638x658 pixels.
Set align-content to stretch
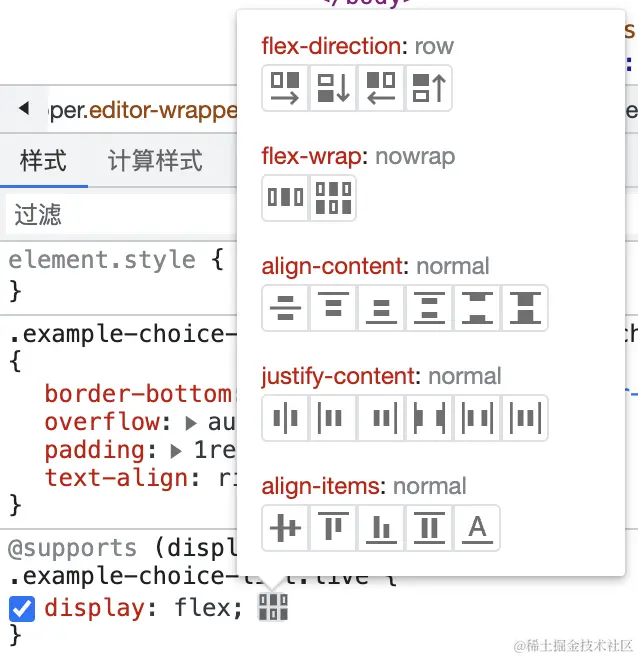(525, 308)
